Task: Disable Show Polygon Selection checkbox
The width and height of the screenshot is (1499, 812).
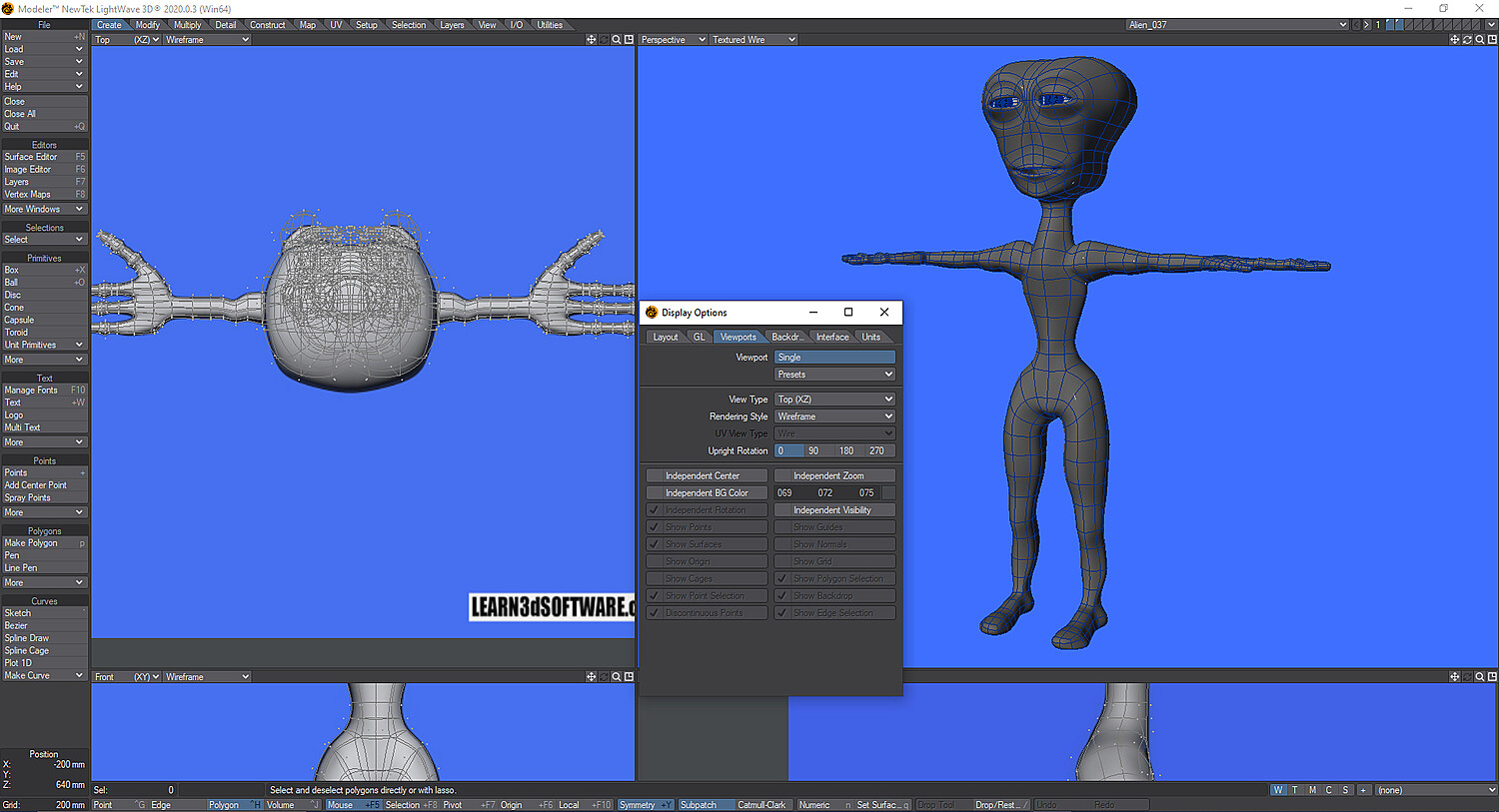Action: point(781,577)
